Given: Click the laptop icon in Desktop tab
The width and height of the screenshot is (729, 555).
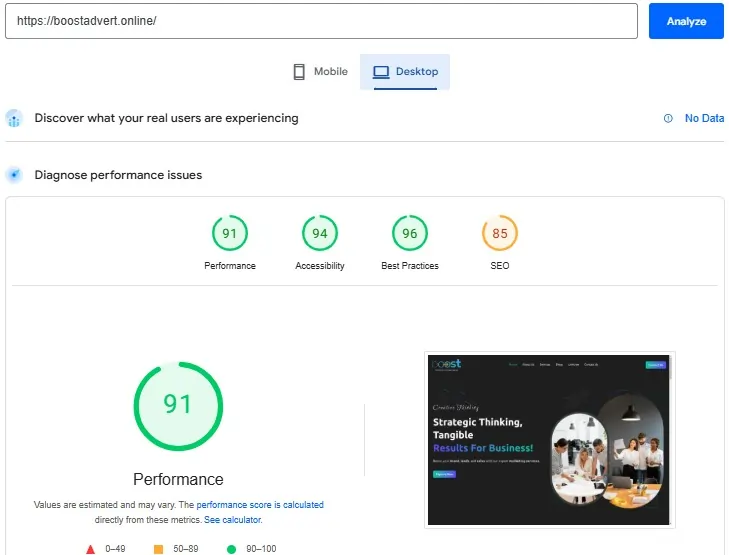Looking at the screenshot, I should coord(381,72).
